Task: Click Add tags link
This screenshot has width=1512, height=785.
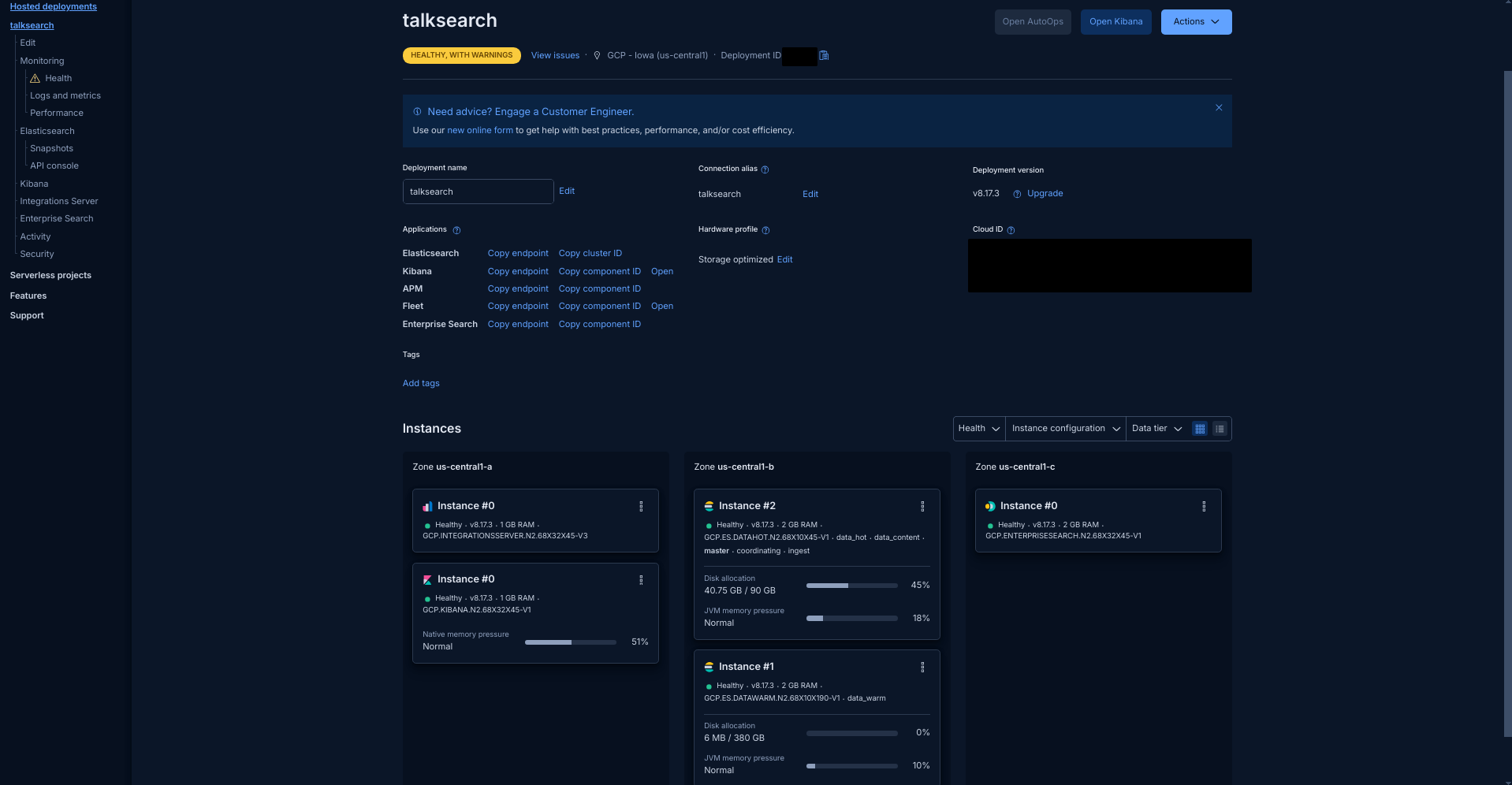Action: click(x=421, y=384)
